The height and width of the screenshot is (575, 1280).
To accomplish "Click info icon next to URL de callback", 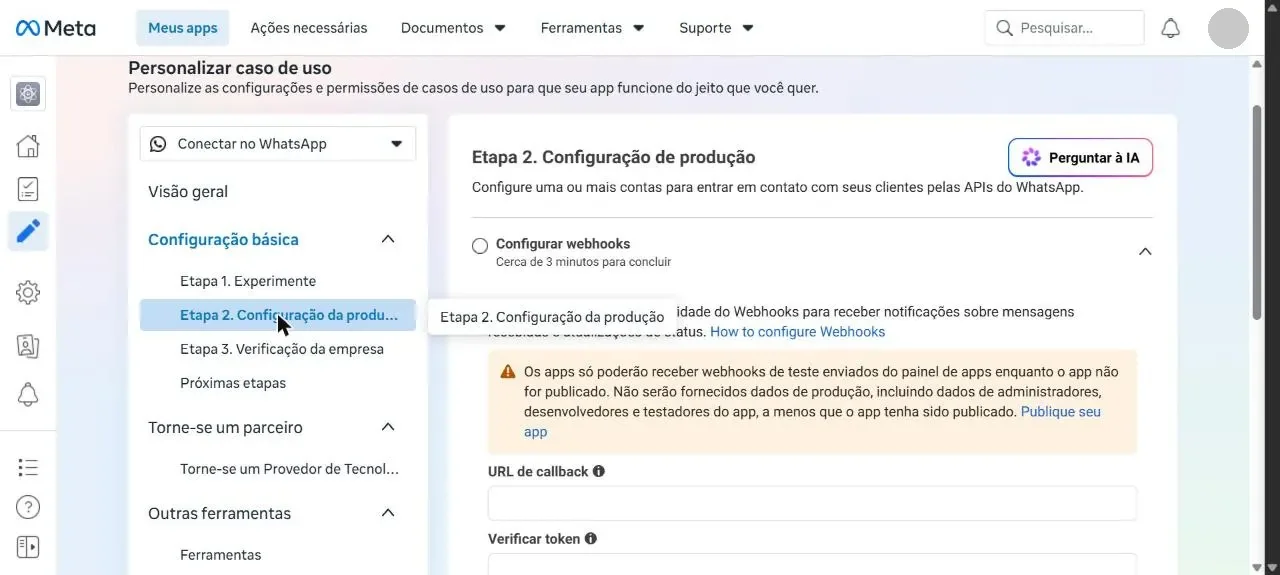I will tap(598, 471).
